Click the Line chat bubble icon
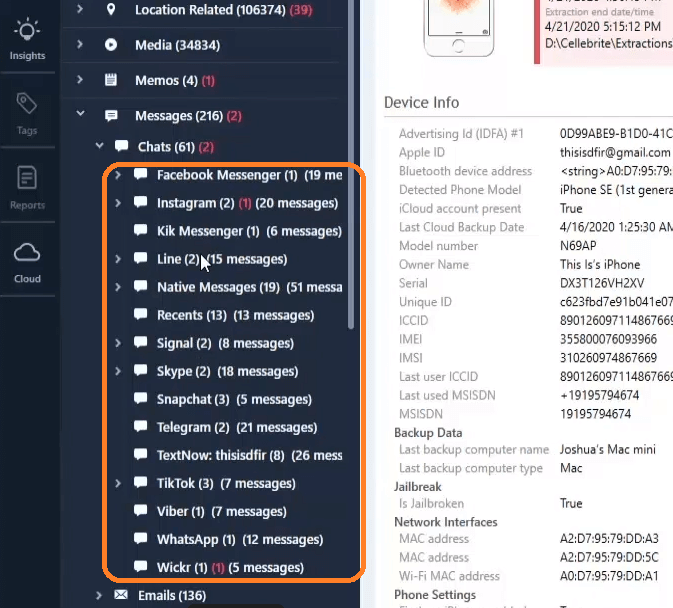Viewport: 673px width, 608px height. click(x=140, y=258)
